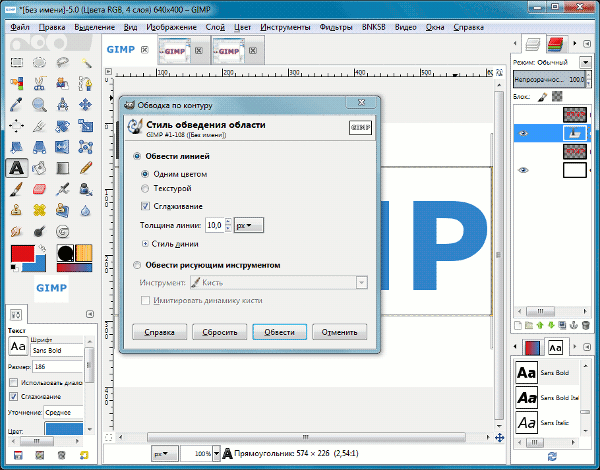Choose 'Одним цветом' radio option
The width and height of the screenshot is (600, 470).
pos(145,174)
